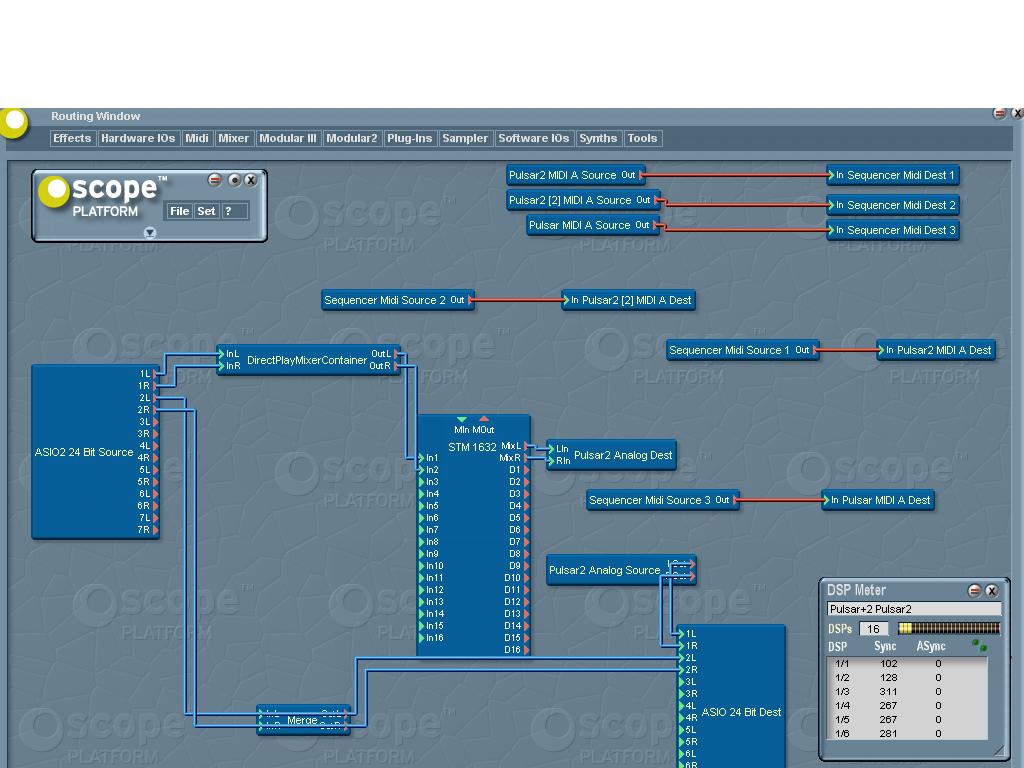Click the In3 input port on STM 1632
This screenshot has width=1024, height=768.
422,482
